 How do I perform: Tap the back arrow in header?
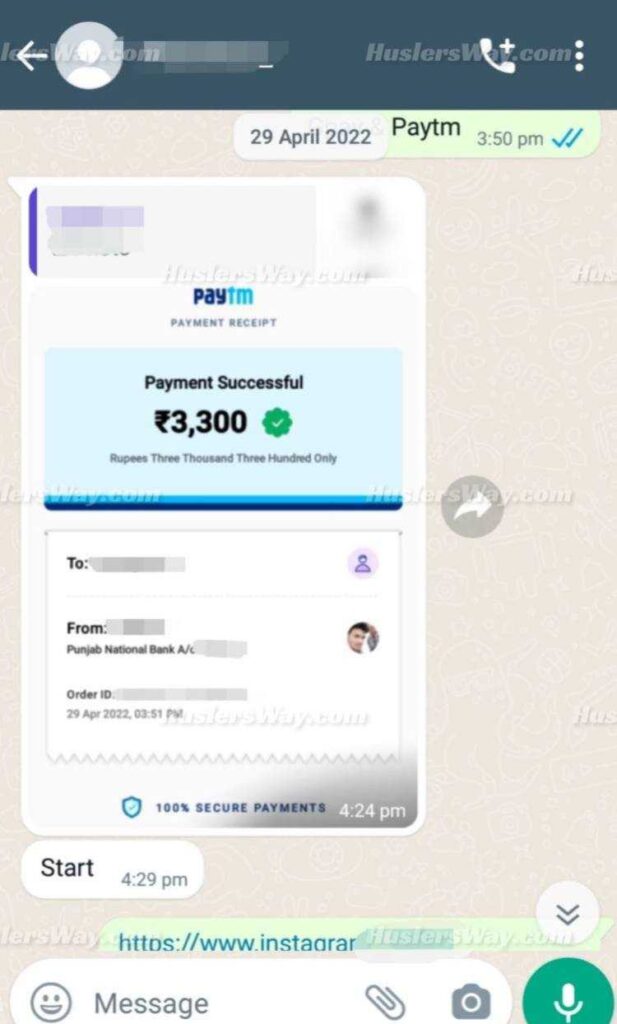coord(31,56)
